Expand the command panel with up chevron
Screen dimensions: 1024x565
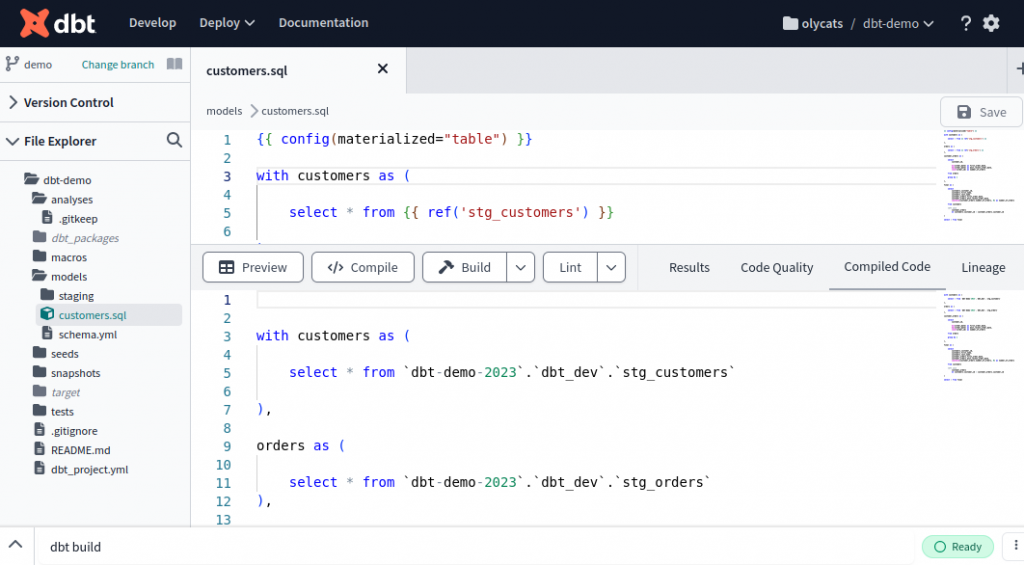tap(16, 544)
